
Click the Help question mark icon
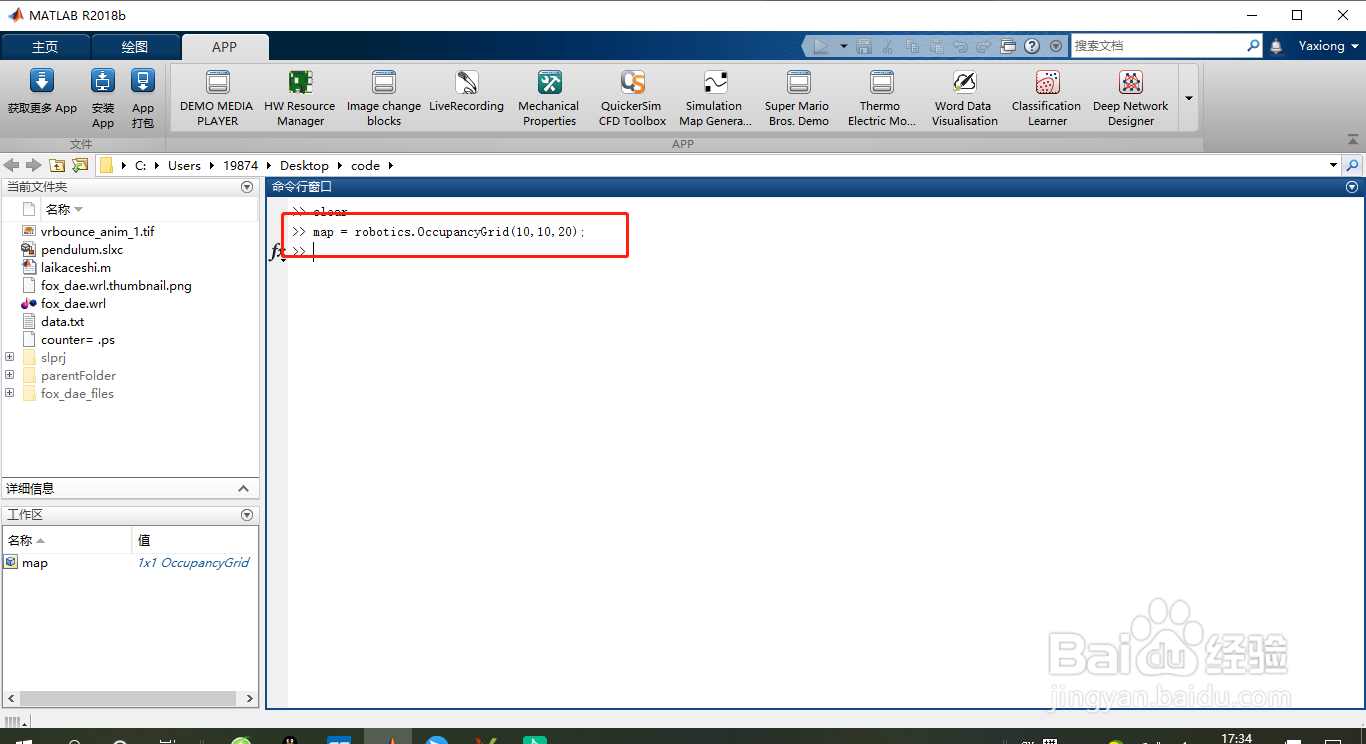click(x=1032, y=46)
